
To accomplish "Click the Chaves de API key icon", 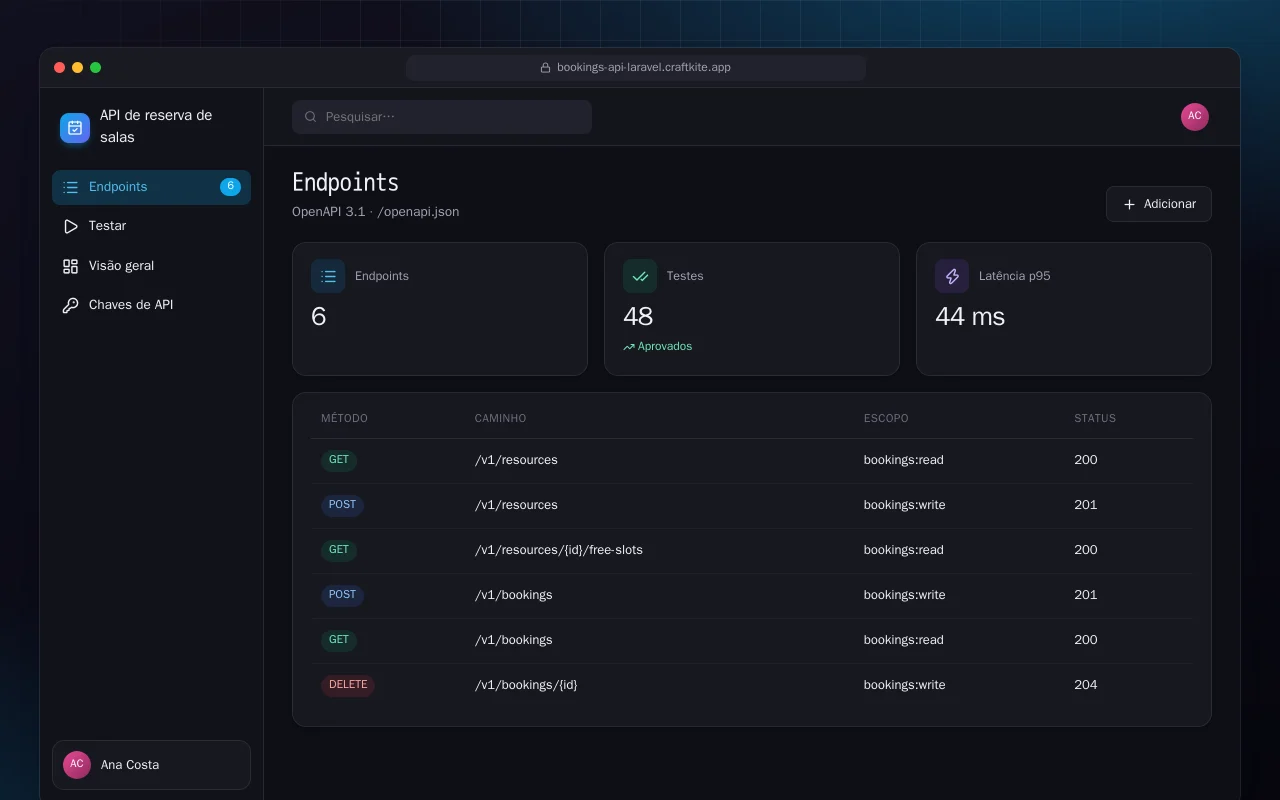I will 70,305.
